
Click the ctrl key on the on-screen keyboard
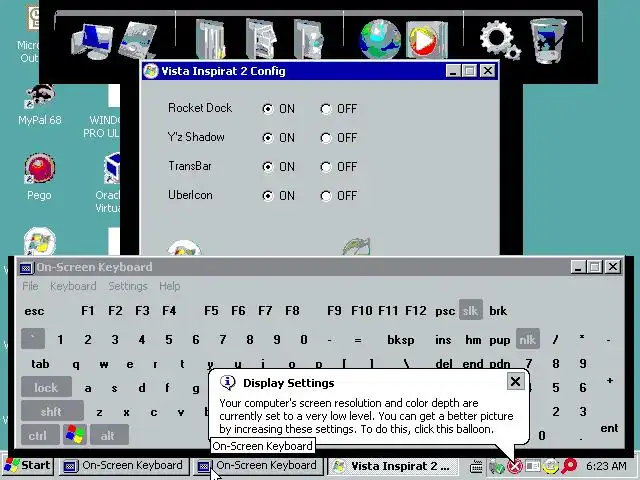coord(38,435)
